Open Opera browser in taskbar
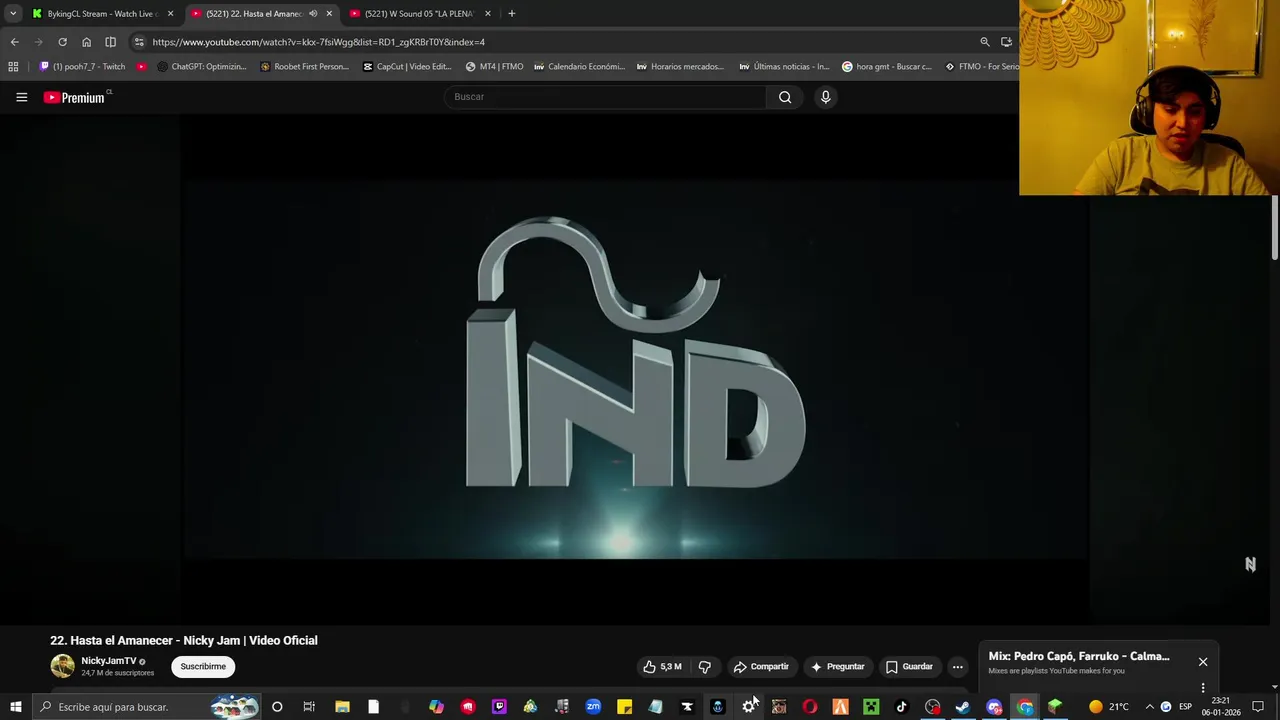 coord(809,707)
